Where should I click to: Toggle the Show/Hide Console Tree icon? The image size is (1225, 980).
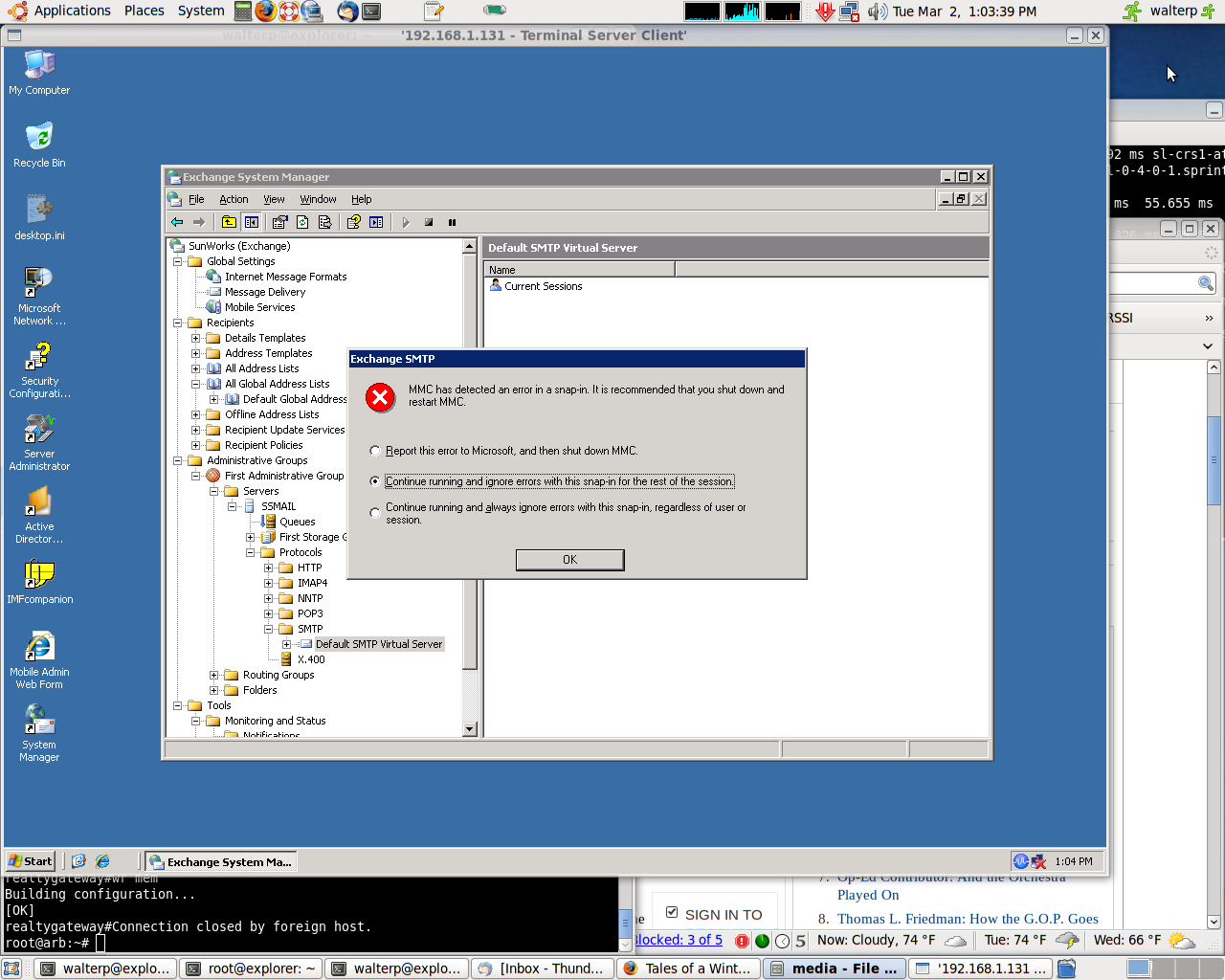pos(252,222)
